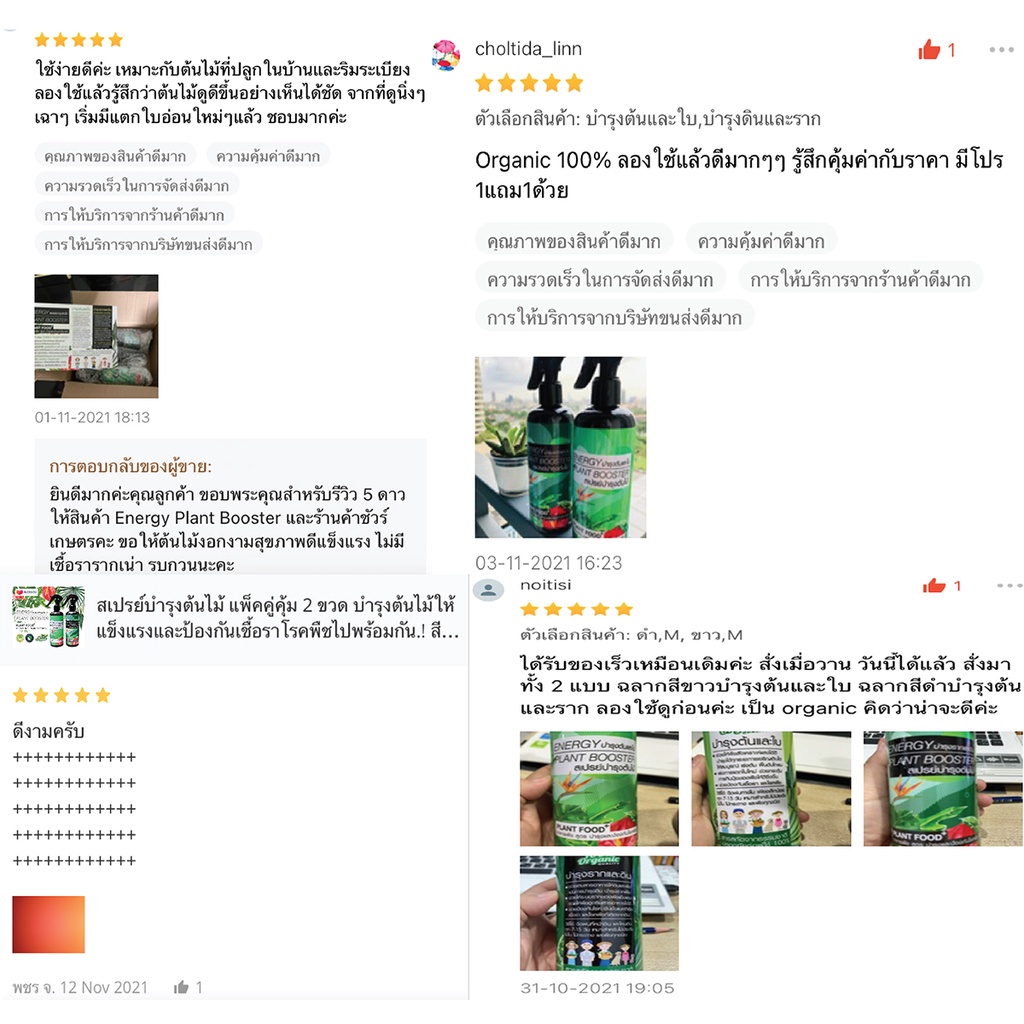Open three-dot menu on noitisi's review
The image size is (1024, 1024).
(x=1010, y=586)
